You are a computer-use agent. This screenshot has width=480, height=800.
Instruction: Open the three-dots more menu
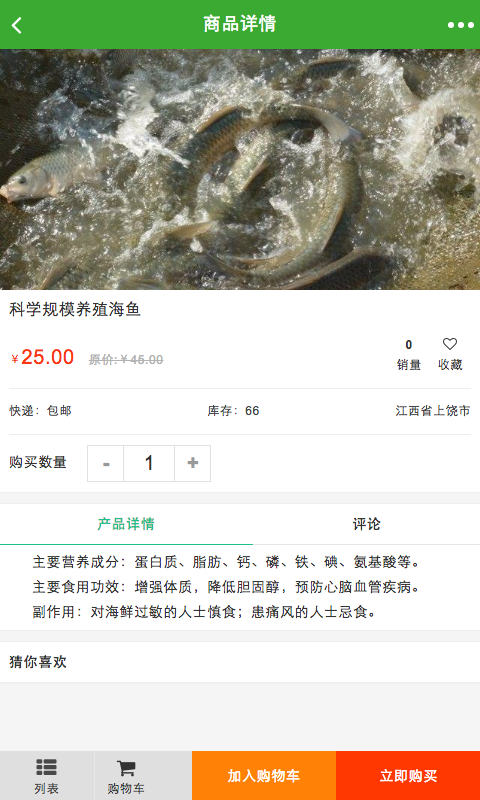(461, 25)
